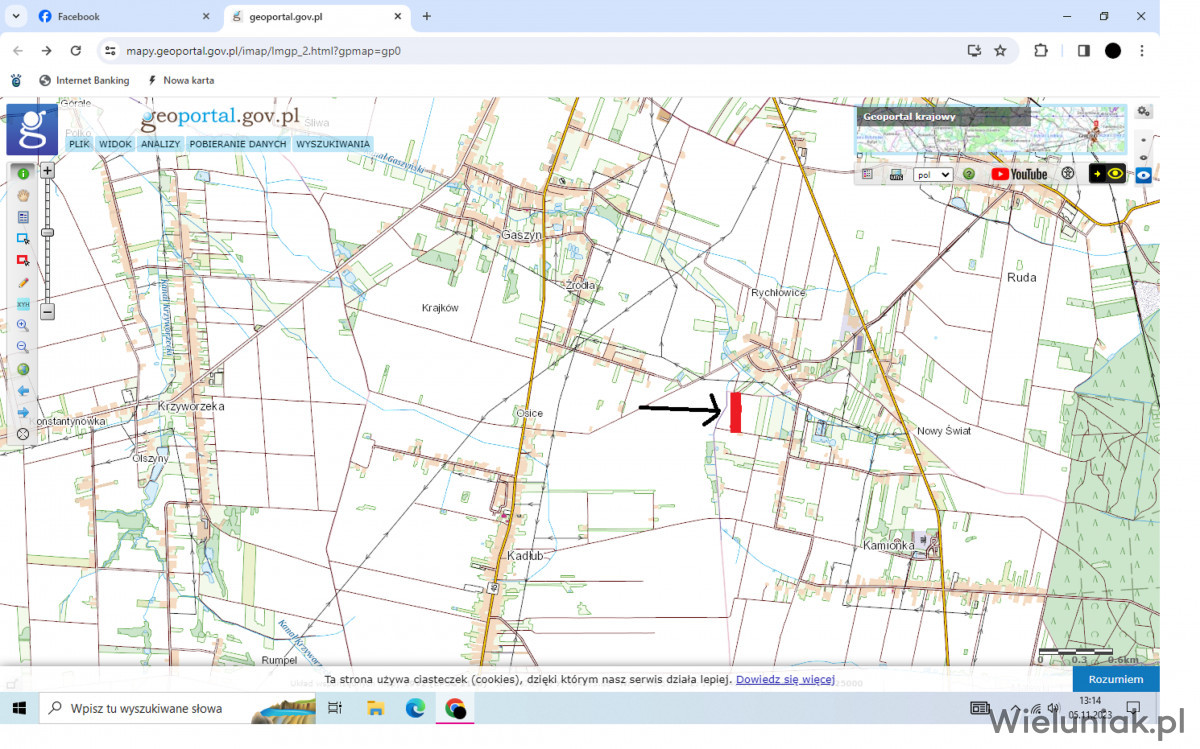Open the map settings gears menu
The width and height of the screenshot is (1200, 749).
tap(1144, 111)
